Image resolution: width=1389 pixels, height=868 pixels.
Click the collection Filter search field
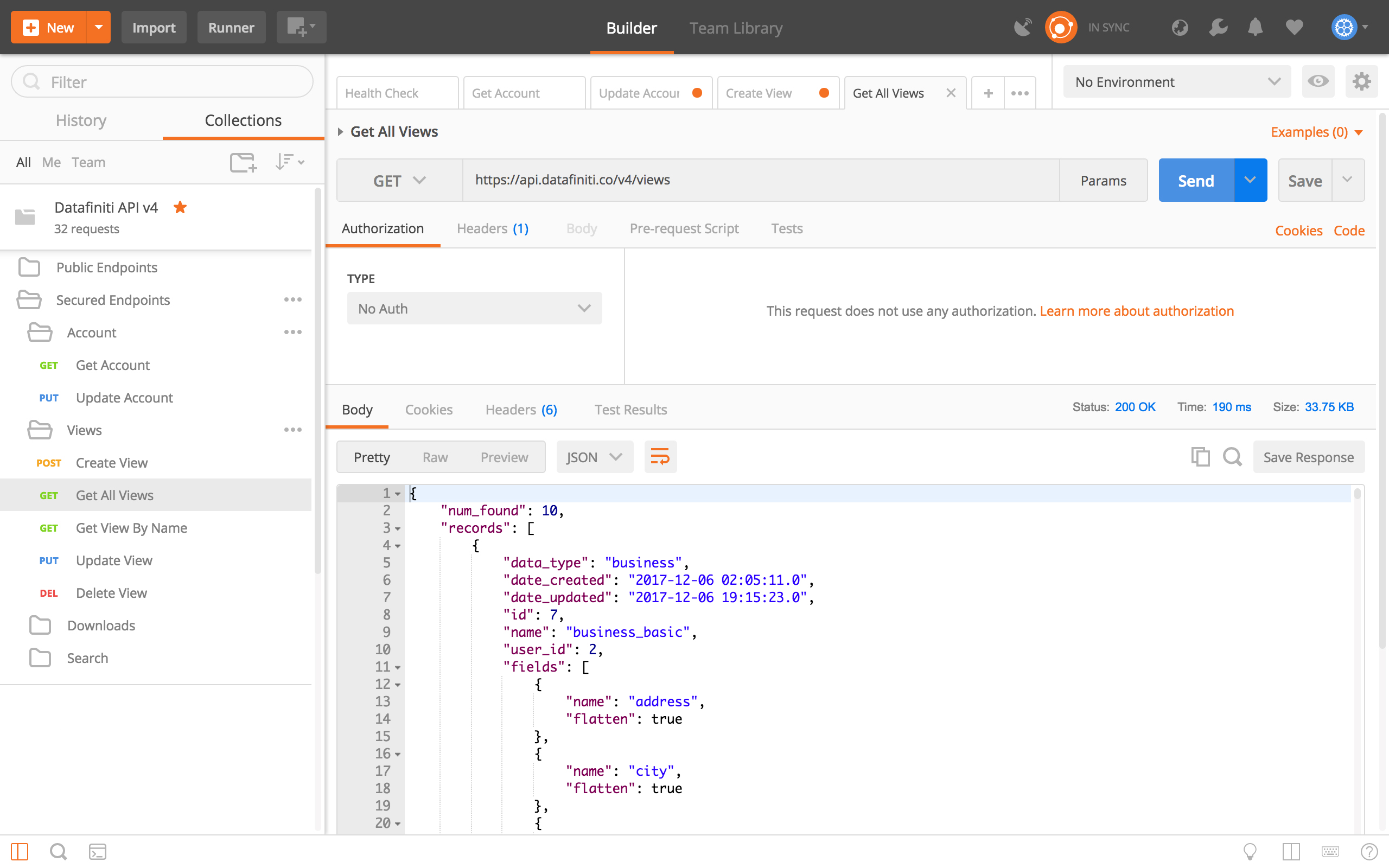click(x=162, y=81)
